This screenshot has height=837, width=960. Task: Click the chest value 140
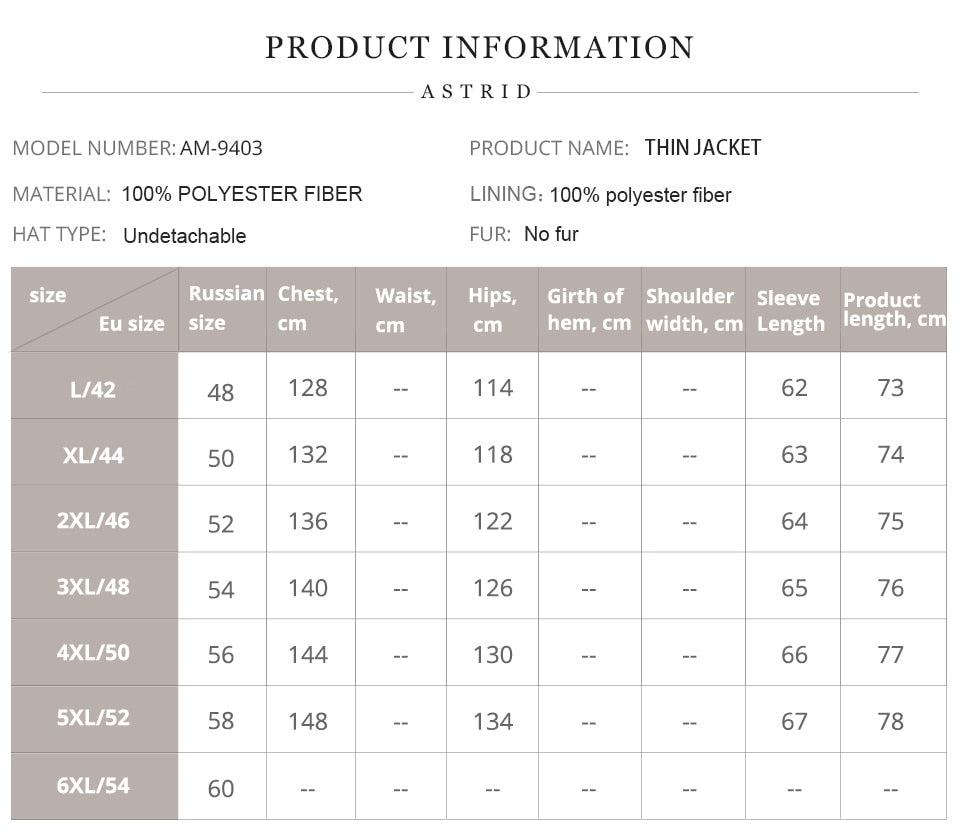pos(308,588)
